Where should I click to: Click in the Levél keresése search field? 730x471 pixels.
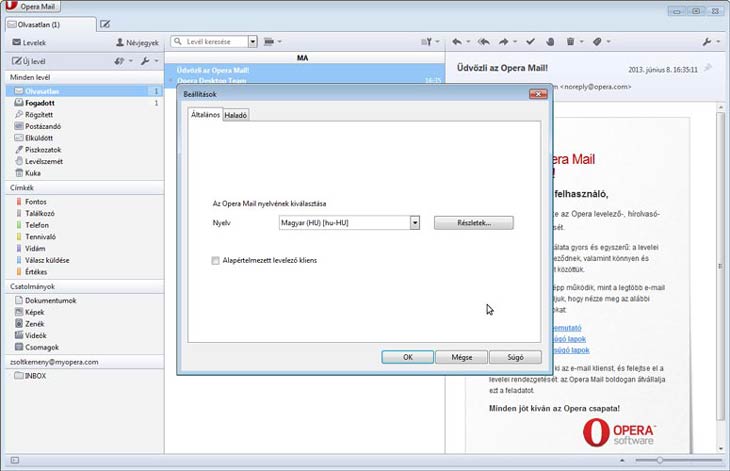(213, 42)
